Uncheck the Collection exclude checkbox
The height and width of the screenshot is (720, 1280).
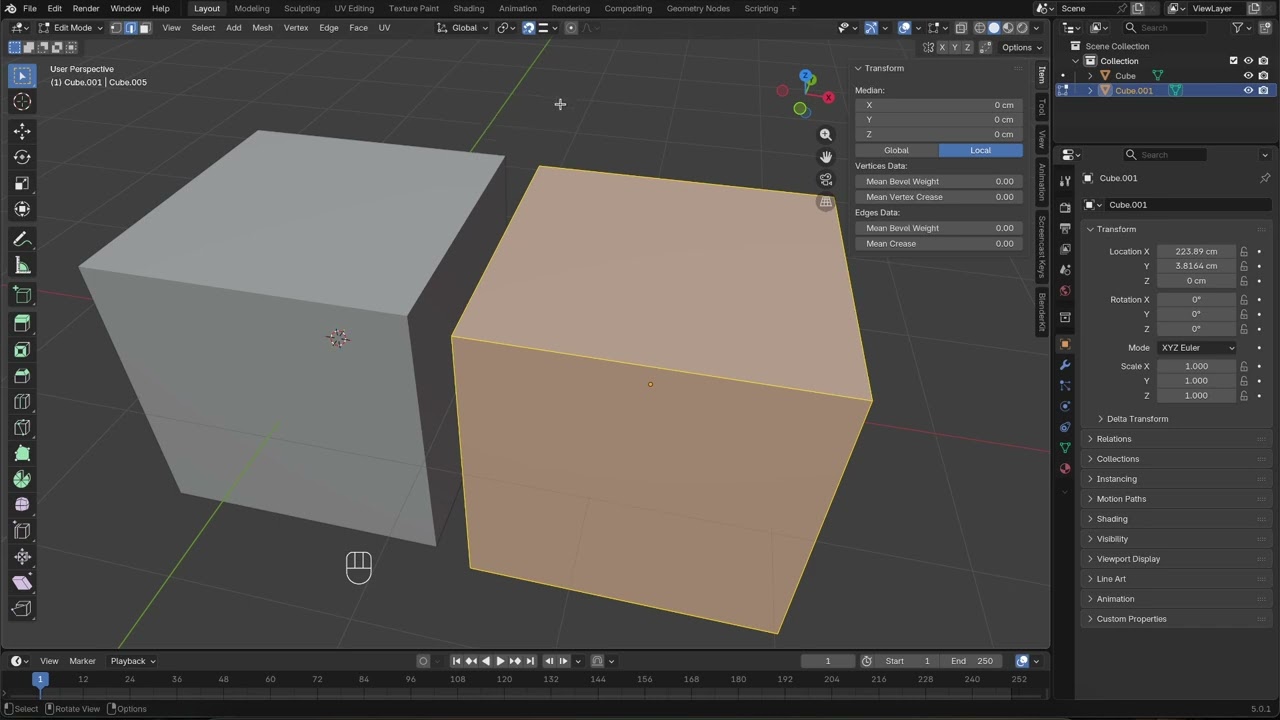[x=1233, y=61]
